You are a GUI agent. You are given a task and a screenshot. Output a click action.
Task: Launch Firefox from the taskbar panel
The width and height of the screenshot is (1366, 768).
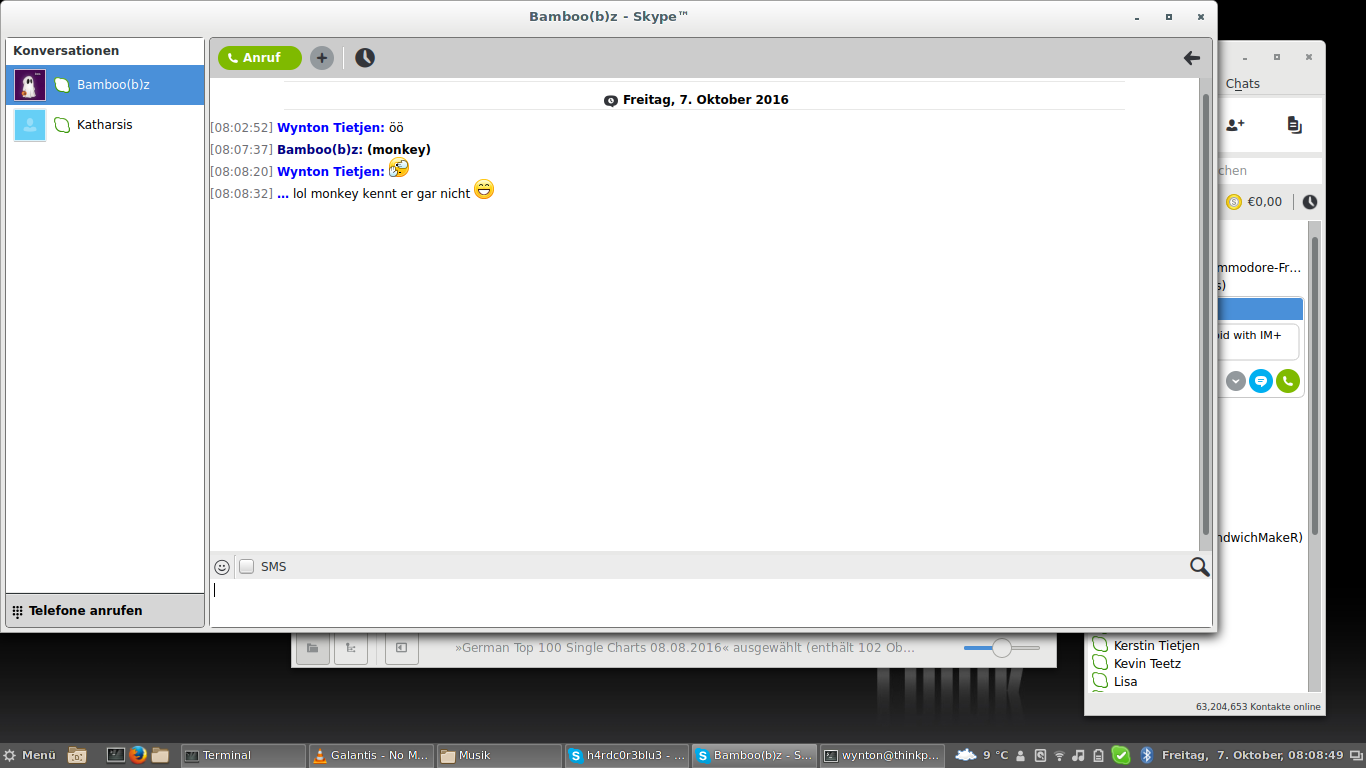pyautogui.click(x=138, y=755)
